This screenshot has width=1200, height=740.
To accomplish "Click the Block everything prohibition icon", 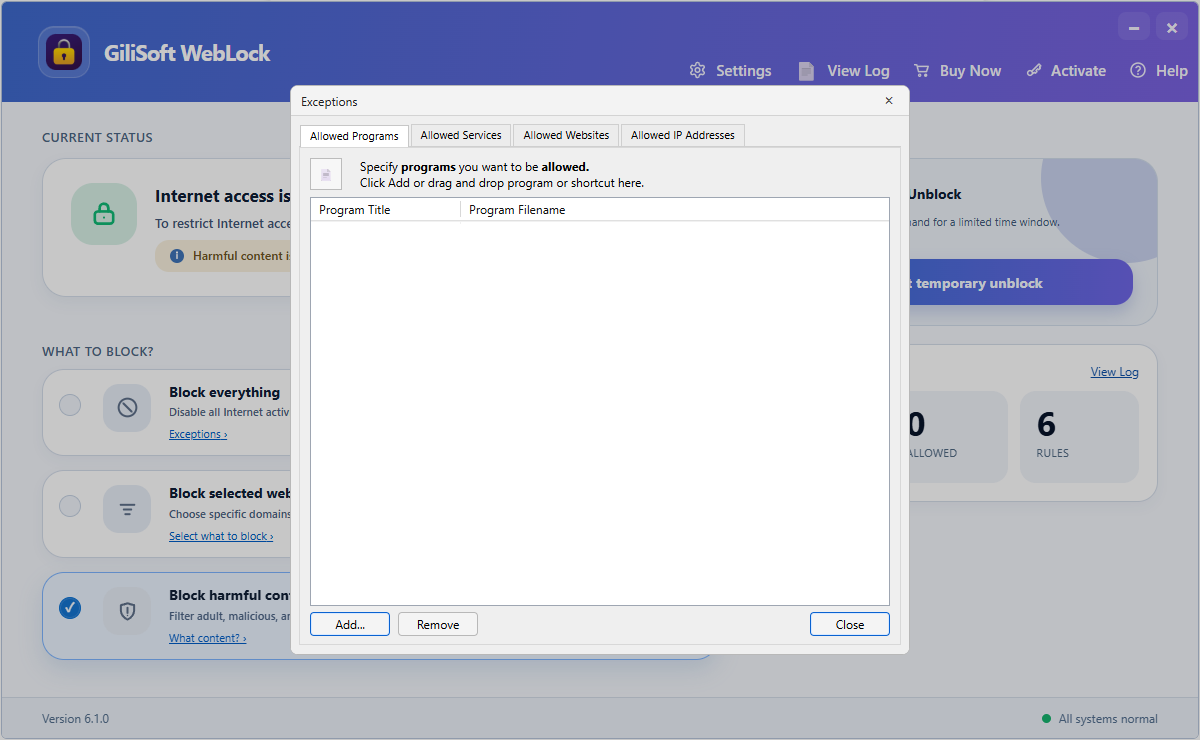I will click(127, 408).
